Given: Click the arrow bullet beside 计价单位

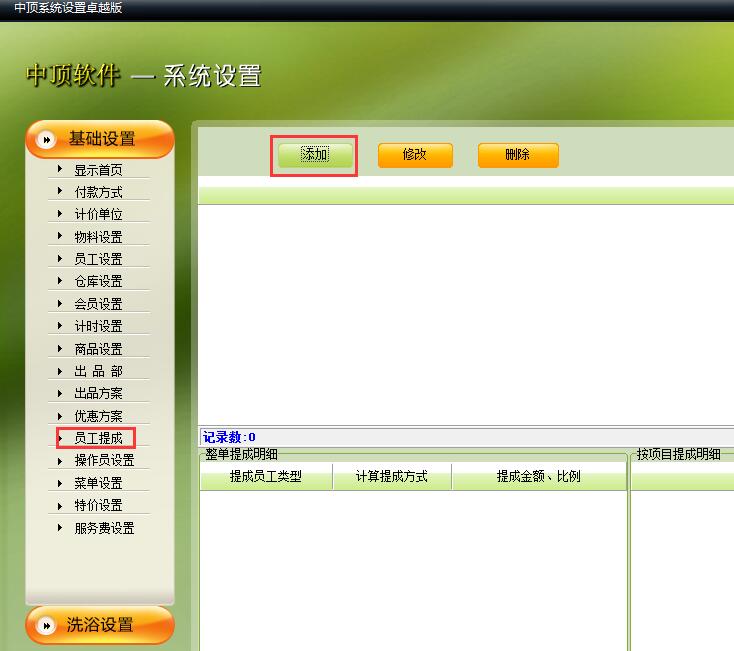Looking at the screenshot, I should (x=60, y=213).
